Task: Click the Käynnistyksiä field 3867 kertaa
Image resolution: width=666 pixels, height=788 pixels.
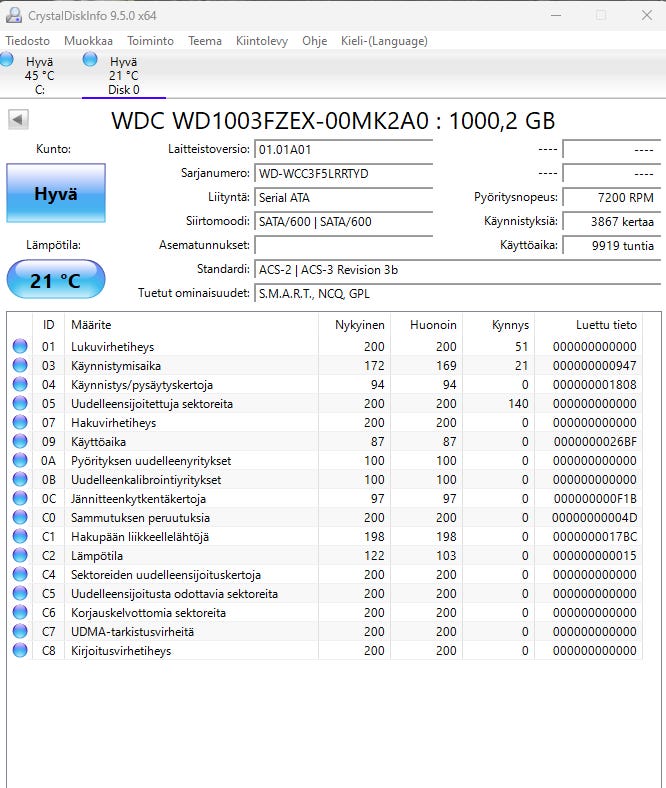Action: [611, 222]
